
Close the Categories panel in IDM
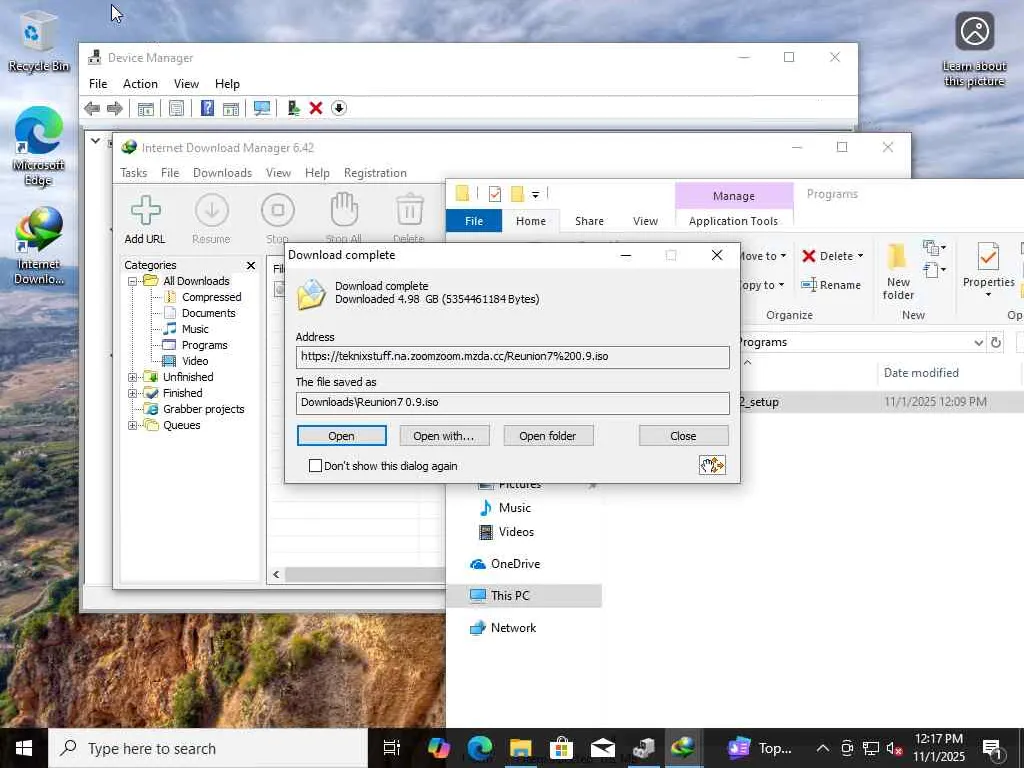(x=251, y=265)
